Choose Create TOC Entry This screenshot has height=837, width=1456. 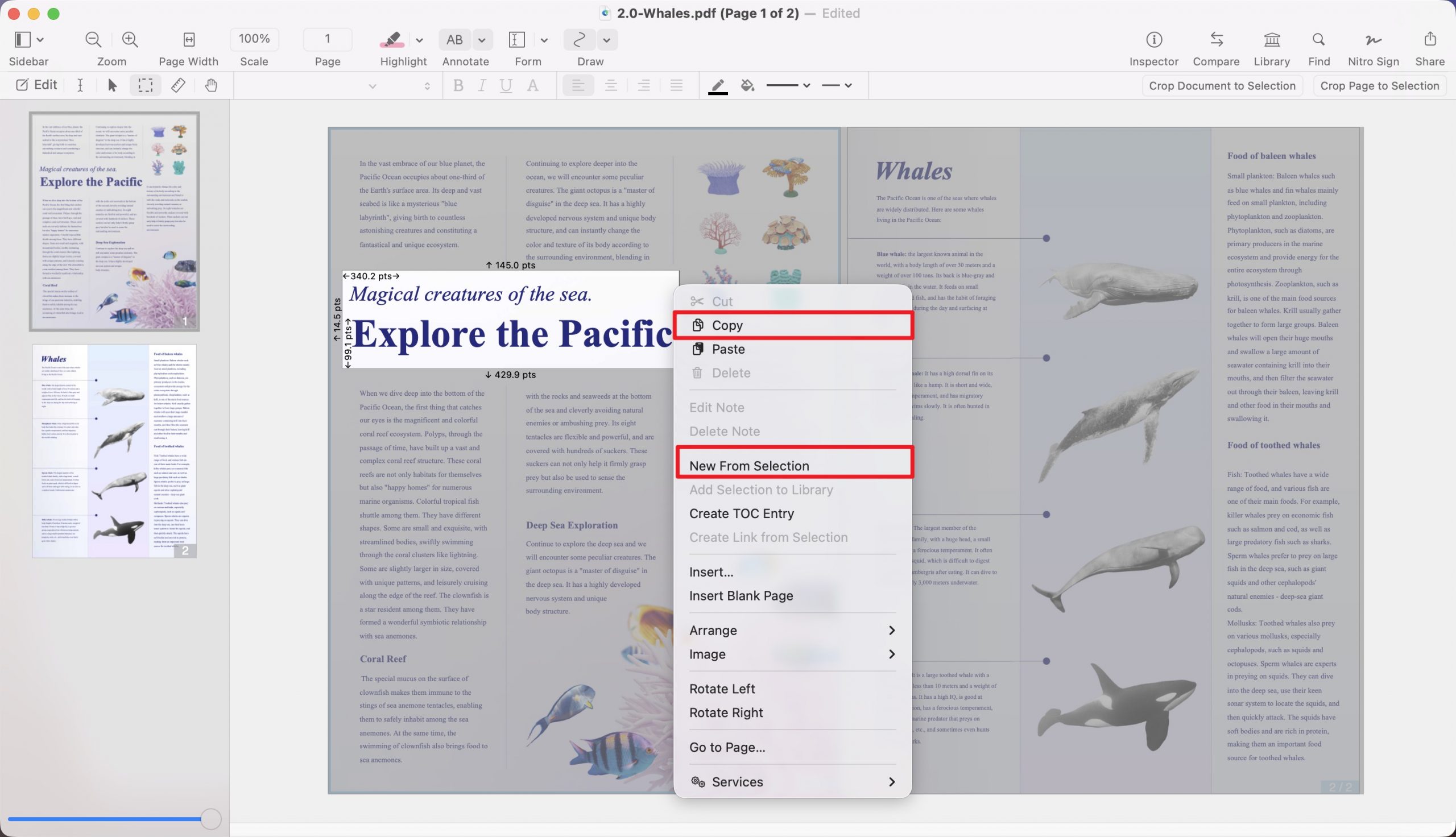[793, 513]
